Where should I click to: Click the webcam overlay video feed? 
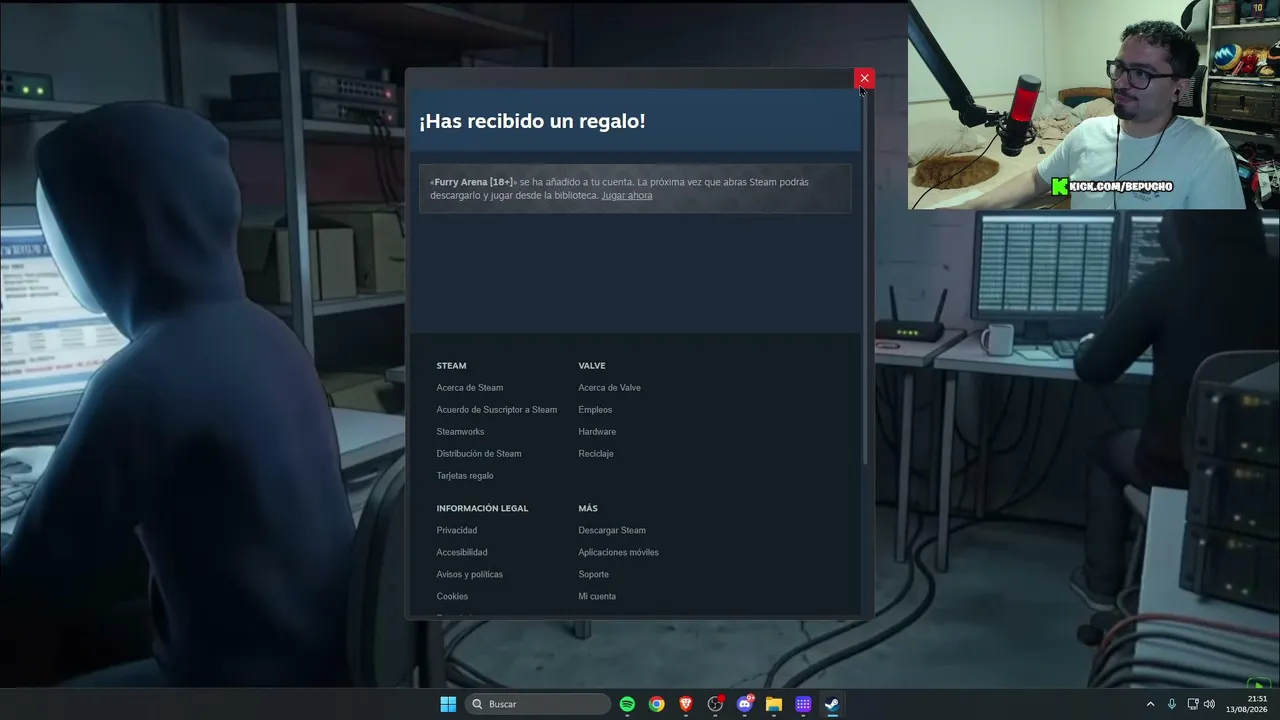pyautogui.click(x=1094, y=105)
